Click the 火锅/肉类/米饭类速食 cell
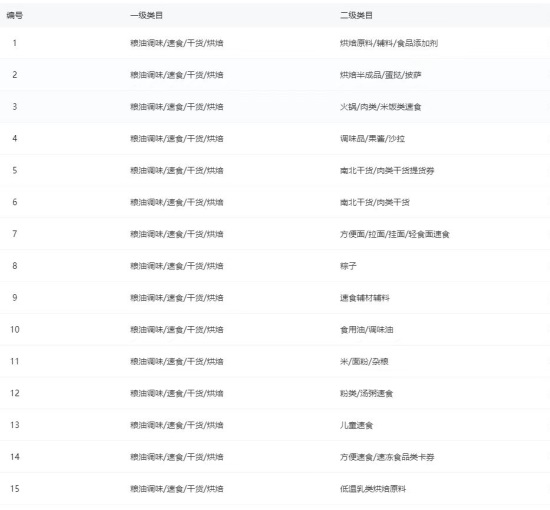Viewport: 550px width, 510px height. tap(381, 107)
